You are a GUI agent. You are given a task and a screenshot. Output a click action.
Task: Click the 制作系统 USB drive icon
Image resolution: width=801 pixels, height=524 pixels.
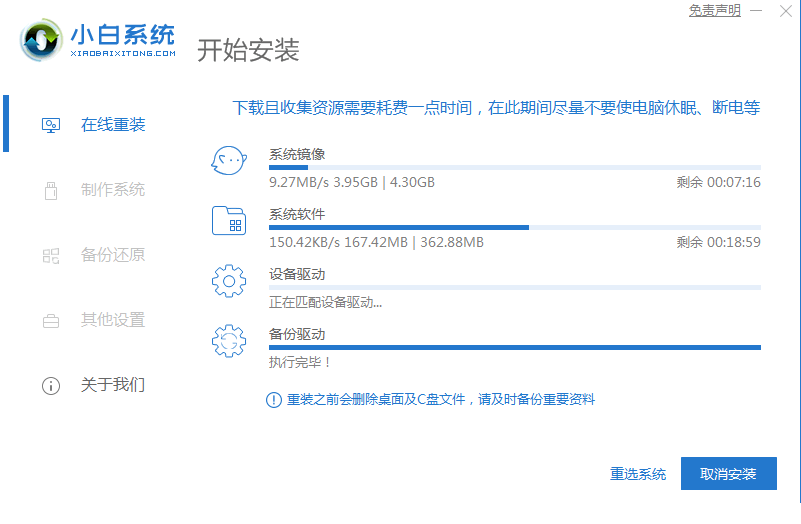(x=50, y=190)
